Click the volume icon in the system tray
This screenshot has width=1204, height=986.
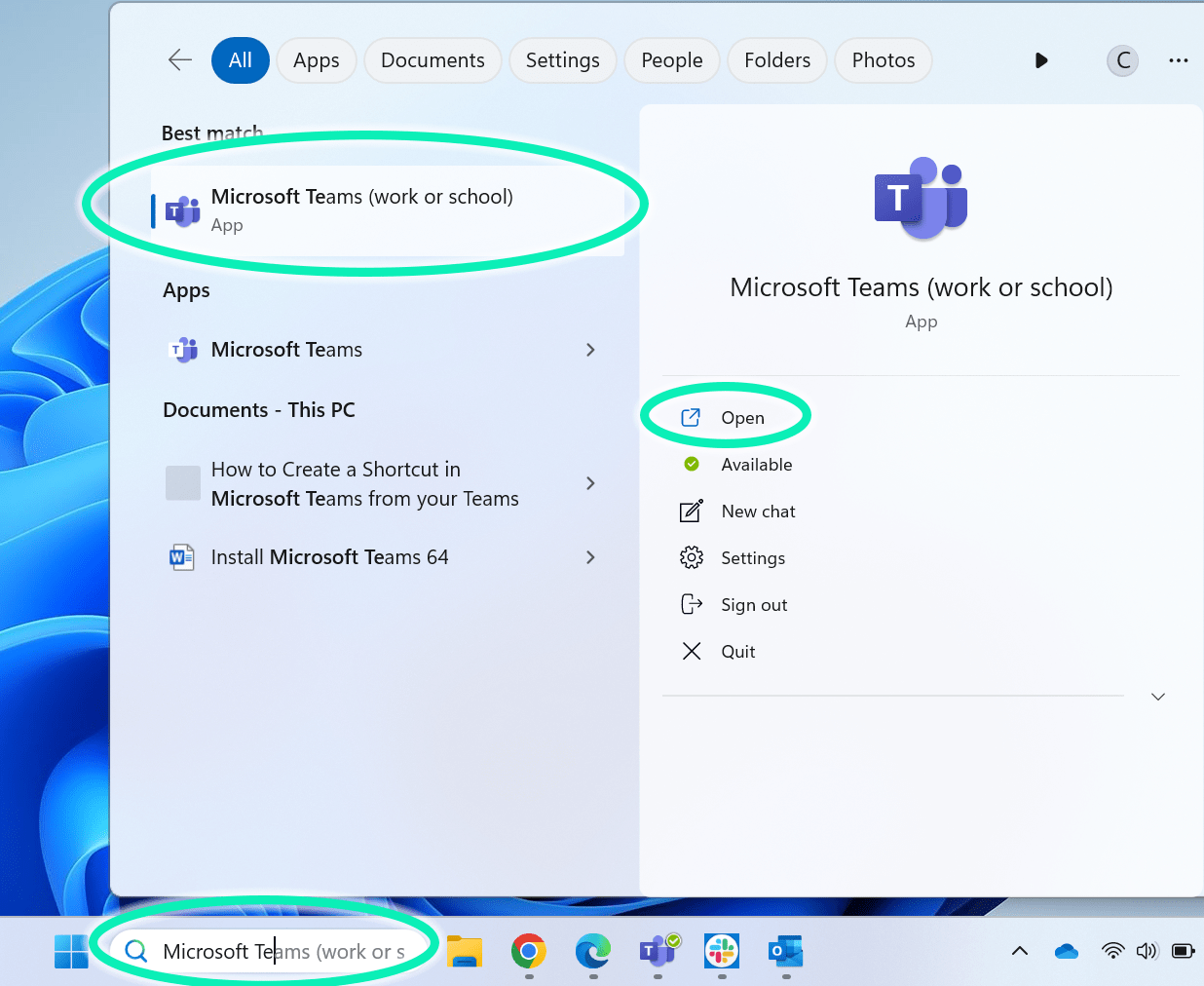[x=1148, y=951]
